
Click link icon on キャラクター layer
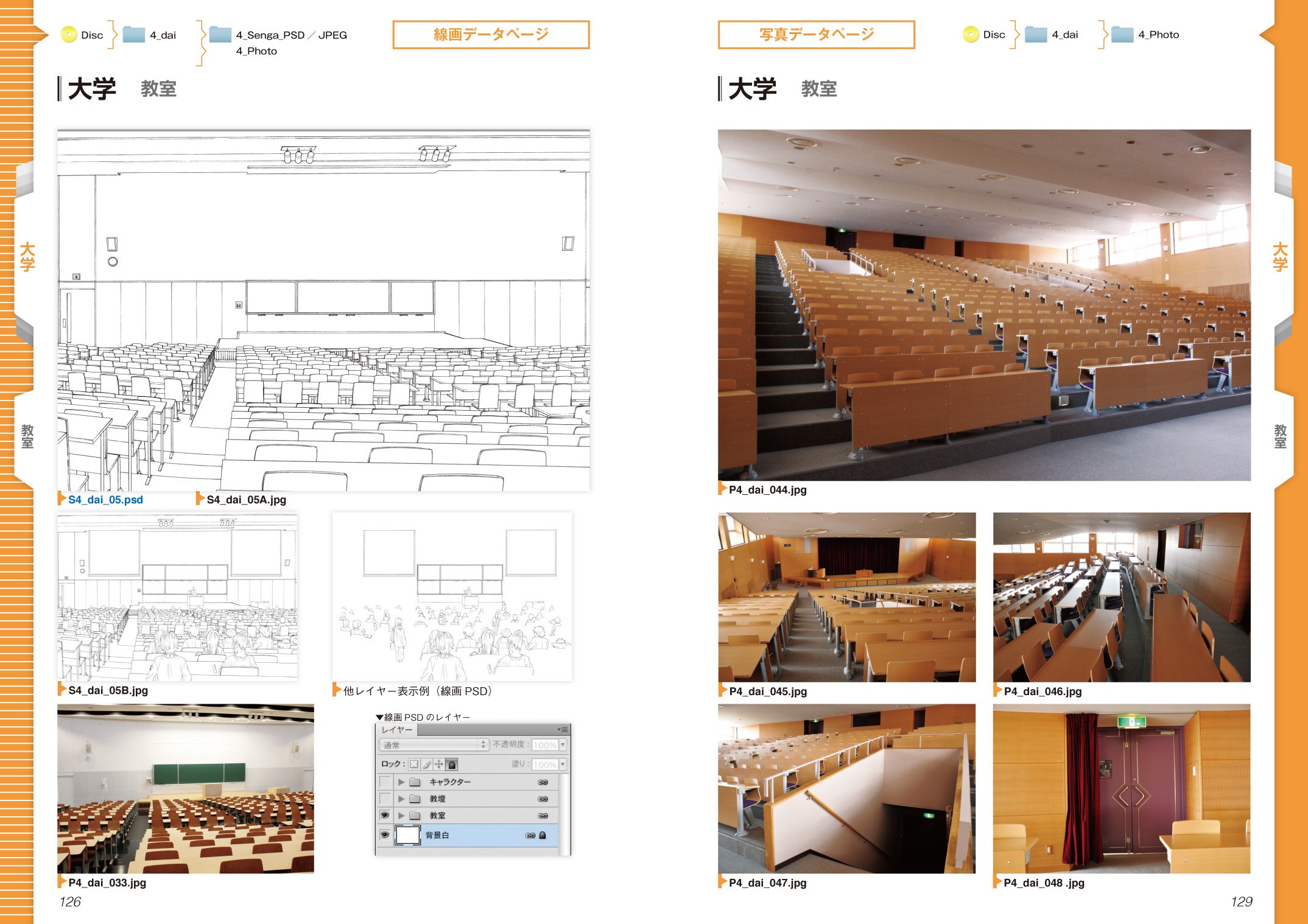point(543,782)
